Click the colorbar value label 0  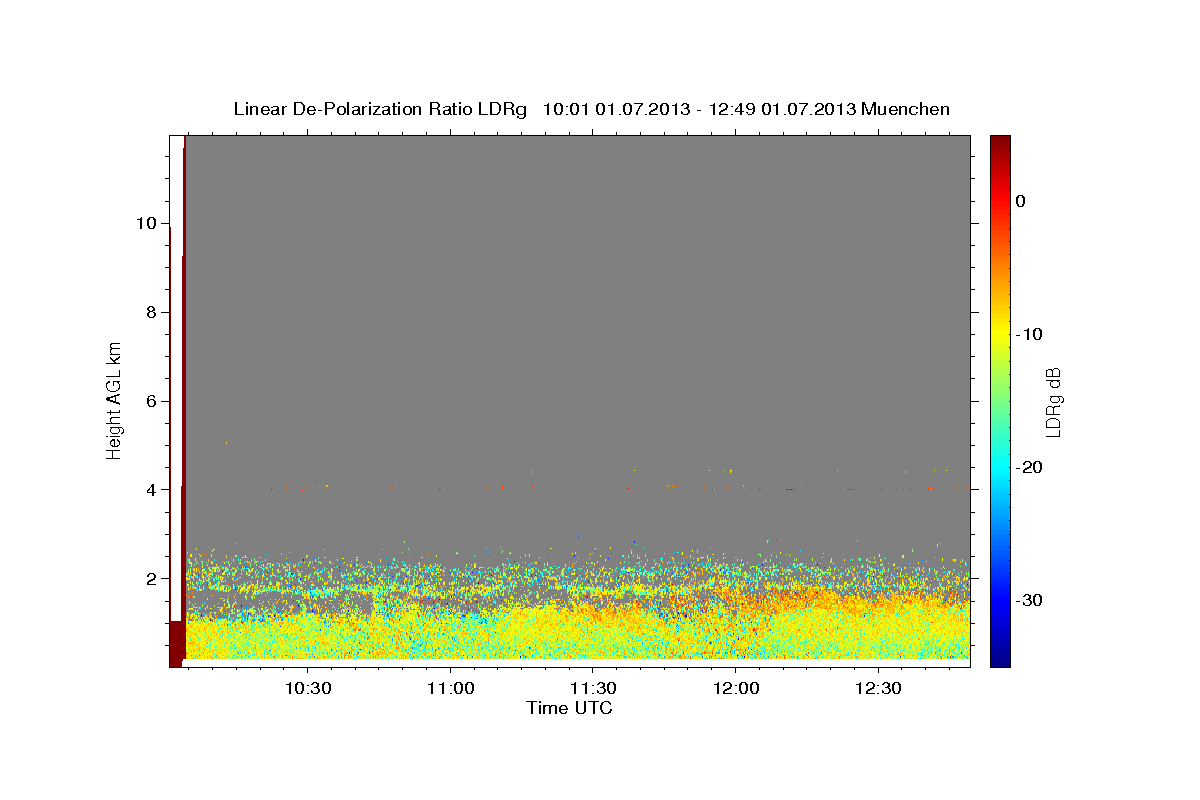point(1021,201)
